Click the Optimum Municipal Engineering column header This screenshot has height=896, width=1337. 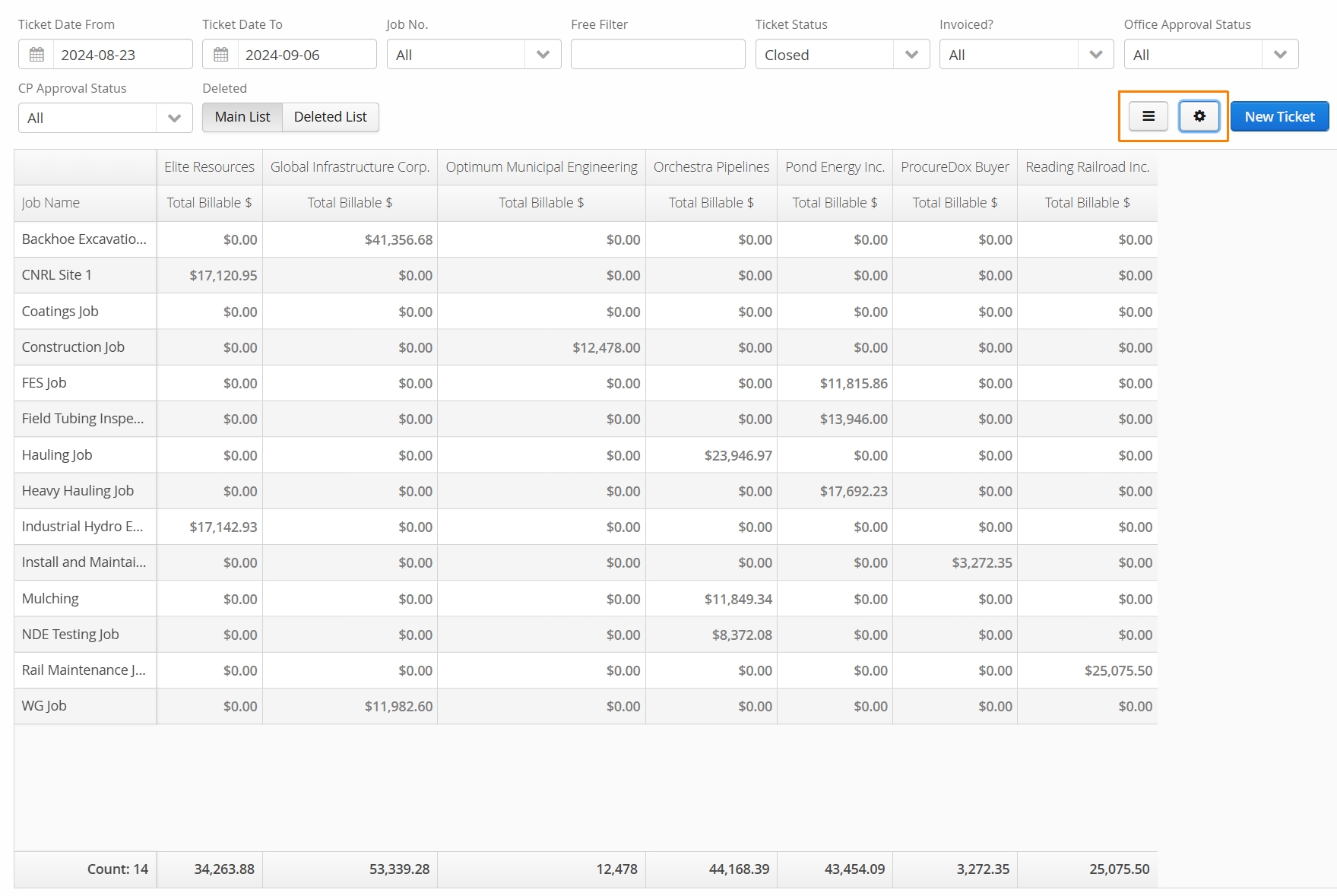click(541, 167)
